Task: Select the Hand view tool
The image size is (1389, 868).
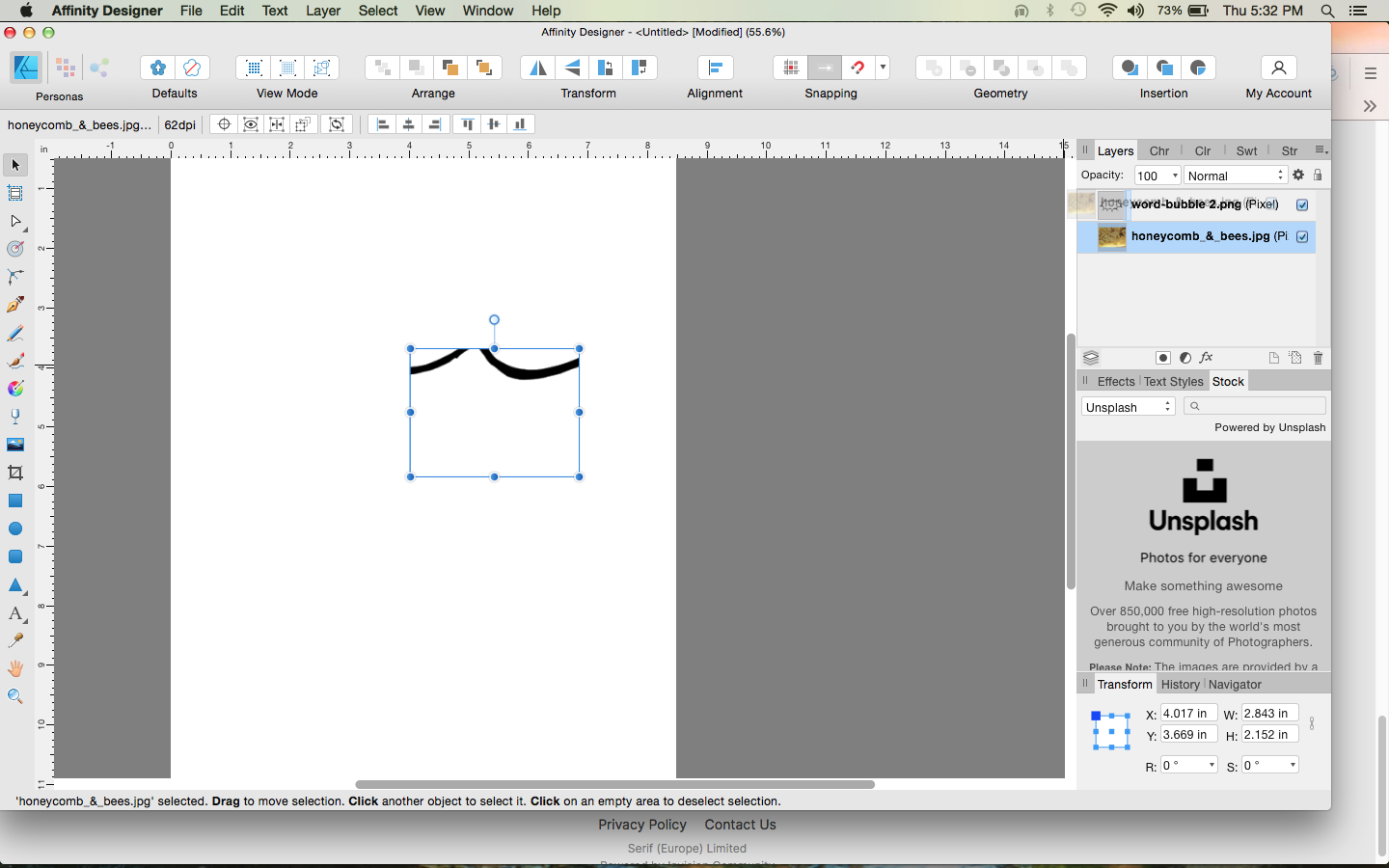Action: click(15, 668)
